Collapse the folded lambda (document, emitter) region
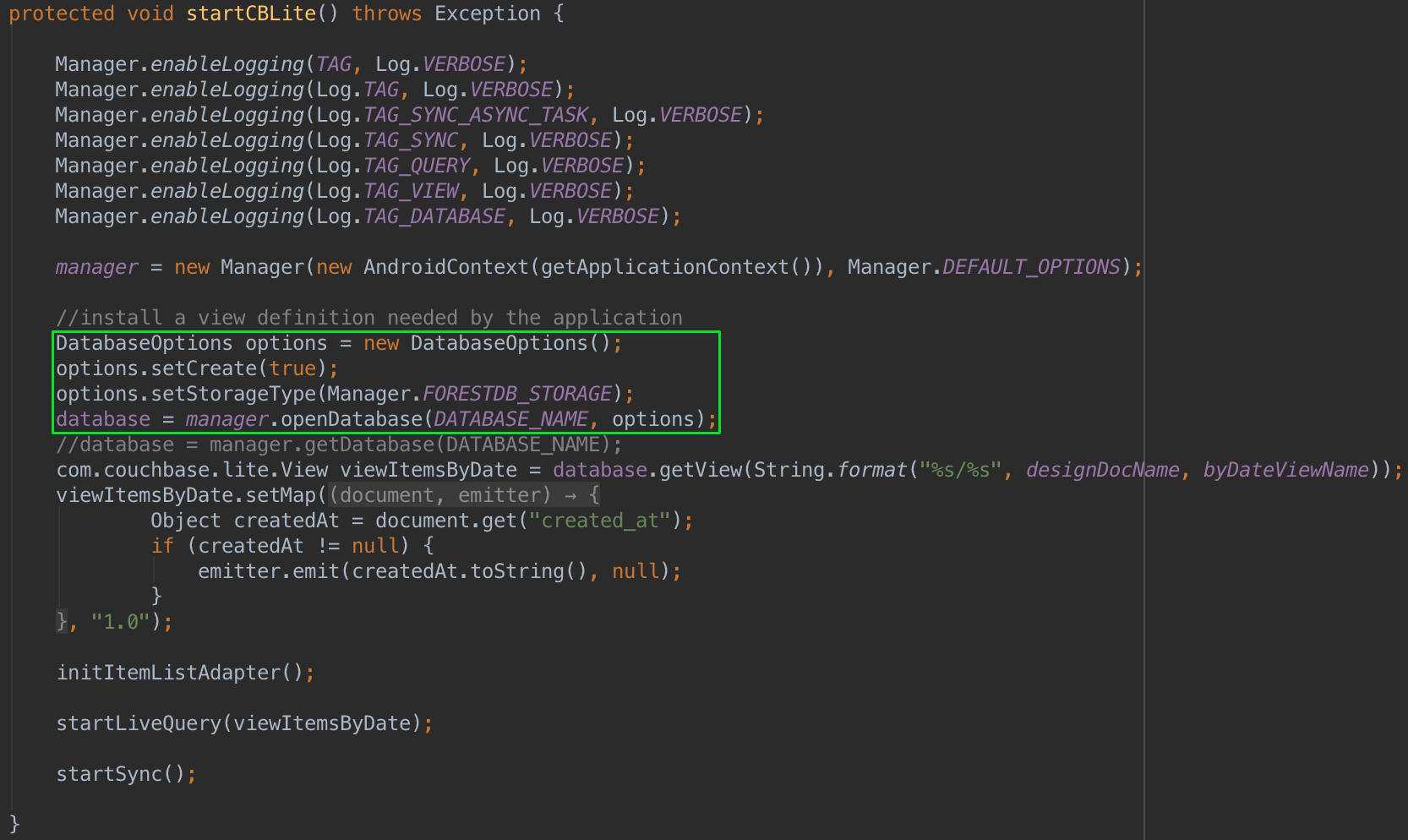This screenshot has height=840, width=1408. (464, 495)
